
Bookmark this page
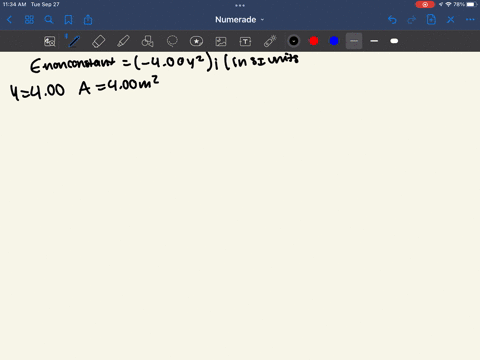[68, 20]
